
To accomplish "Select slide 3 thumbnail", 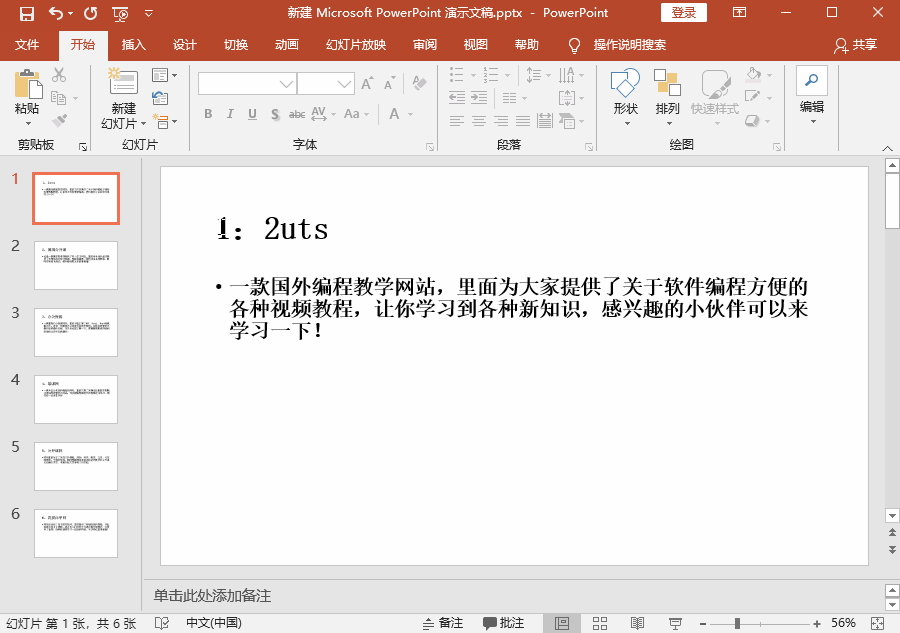I will 76,332.
